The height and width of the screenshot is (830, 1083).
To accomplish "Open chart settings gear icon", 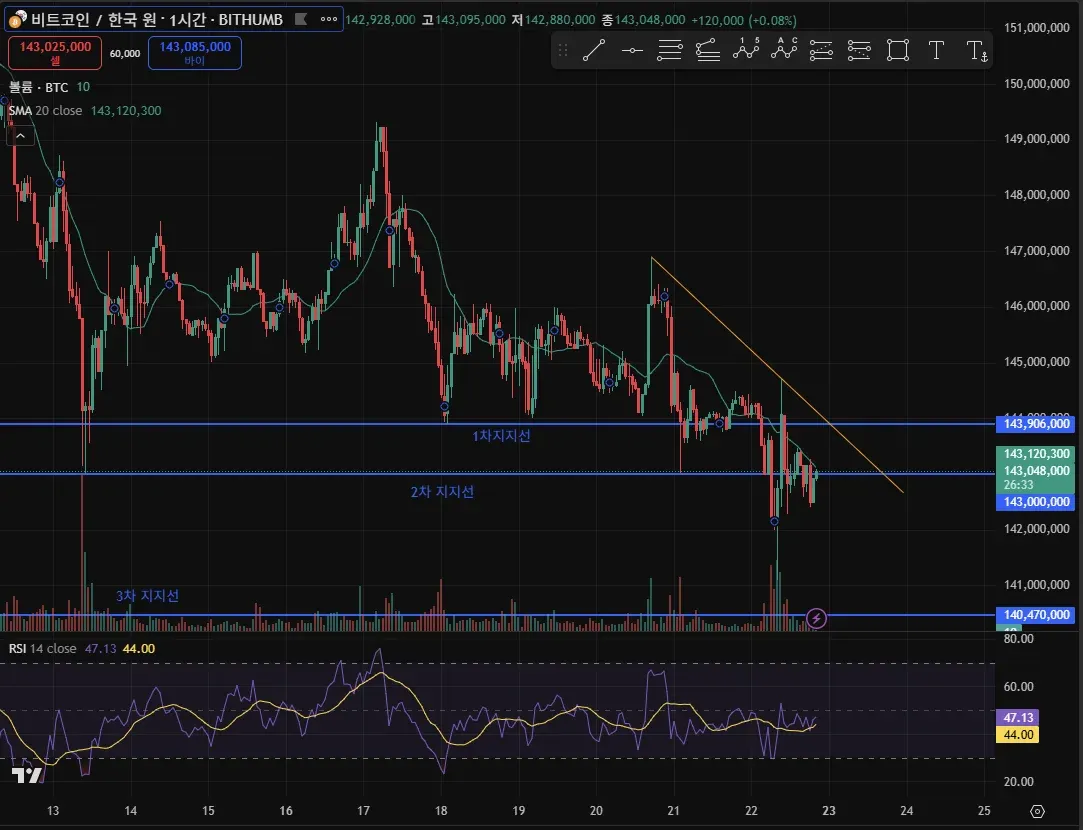I will [x=1037, y=811].
